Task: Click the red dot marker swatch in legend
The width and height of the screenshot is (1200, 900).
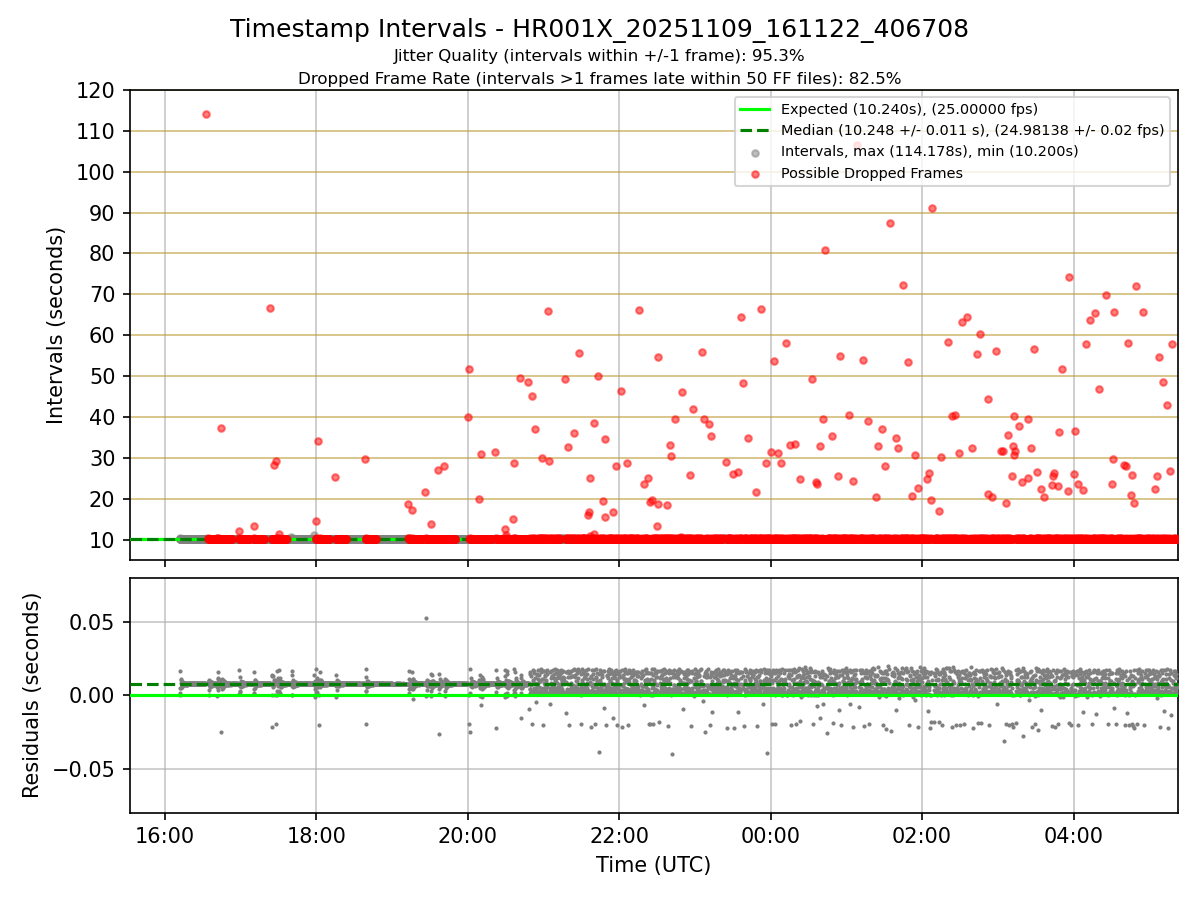Action: pos(756,174)
